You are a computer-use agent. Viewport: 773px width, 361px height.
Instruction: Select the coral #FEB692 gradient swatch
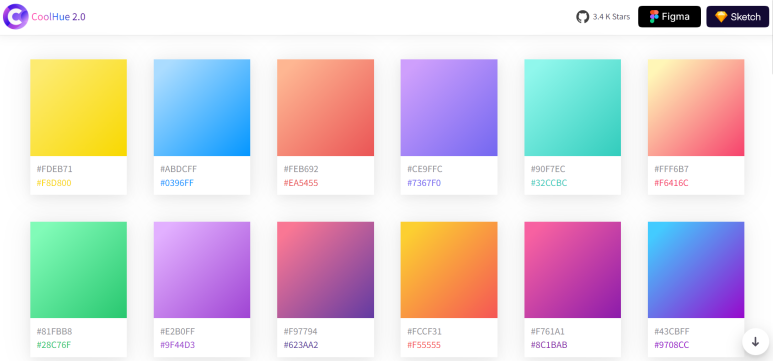tap(325, 108)
